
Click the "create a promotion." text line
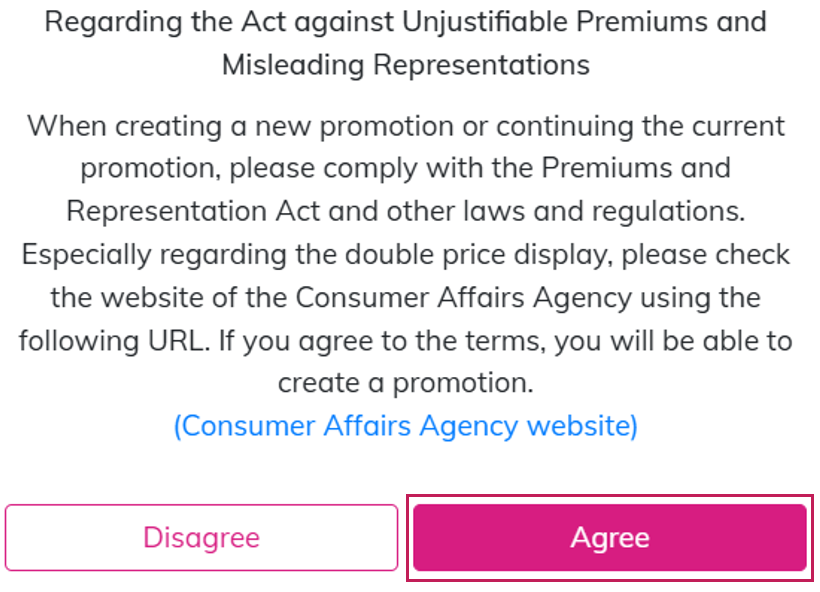click(x=405, y=383)
